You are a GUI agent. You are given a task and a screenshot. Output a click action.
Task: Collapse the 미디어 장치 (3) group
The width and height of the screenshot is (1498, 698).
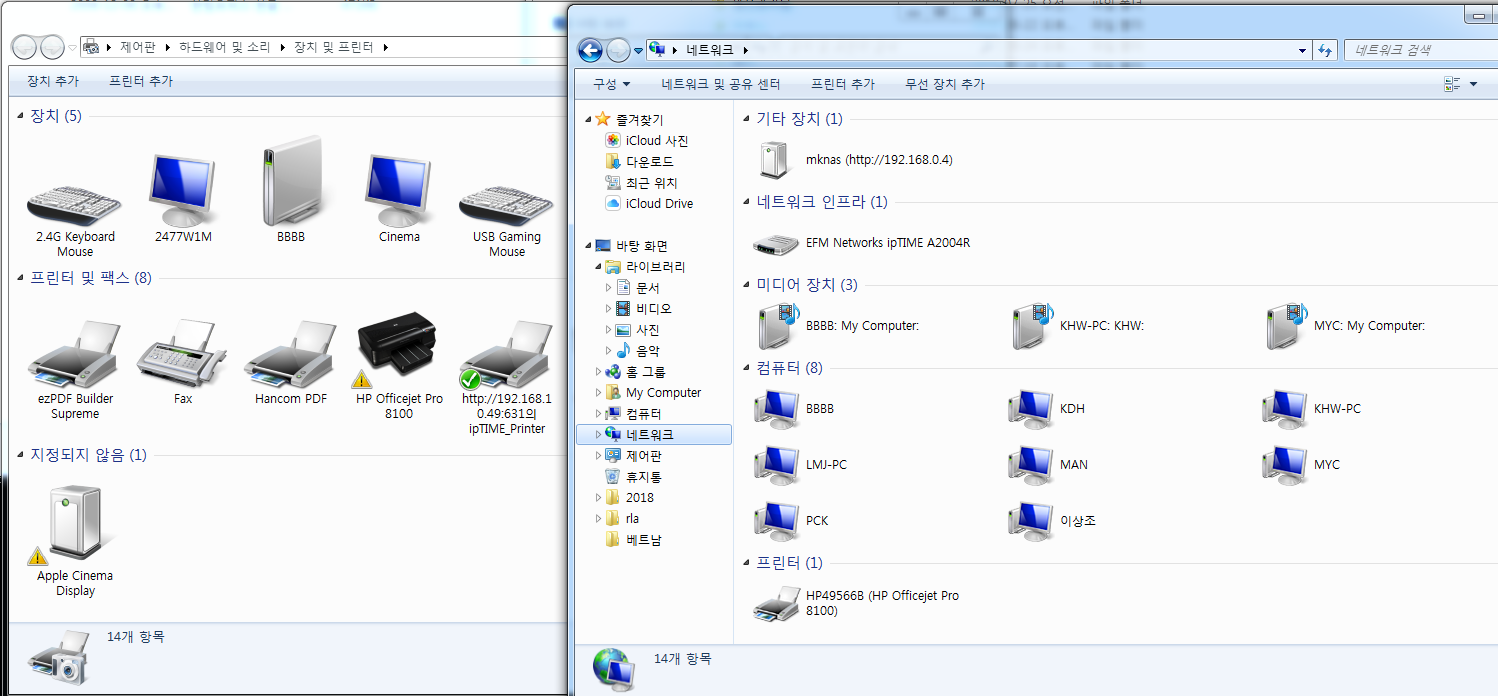(x=747, y=285)
